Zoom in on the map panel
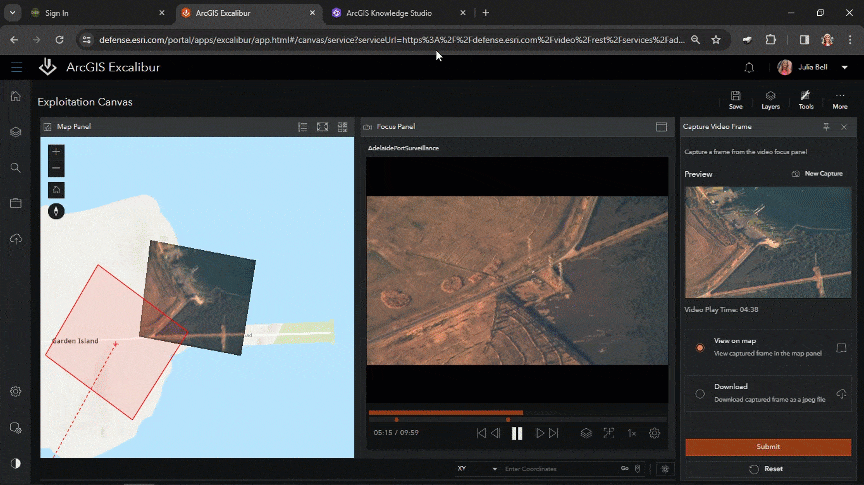Image resolution: width=864 pixels, height=485 pixels. pyautogui.click(x=56, y=152)
